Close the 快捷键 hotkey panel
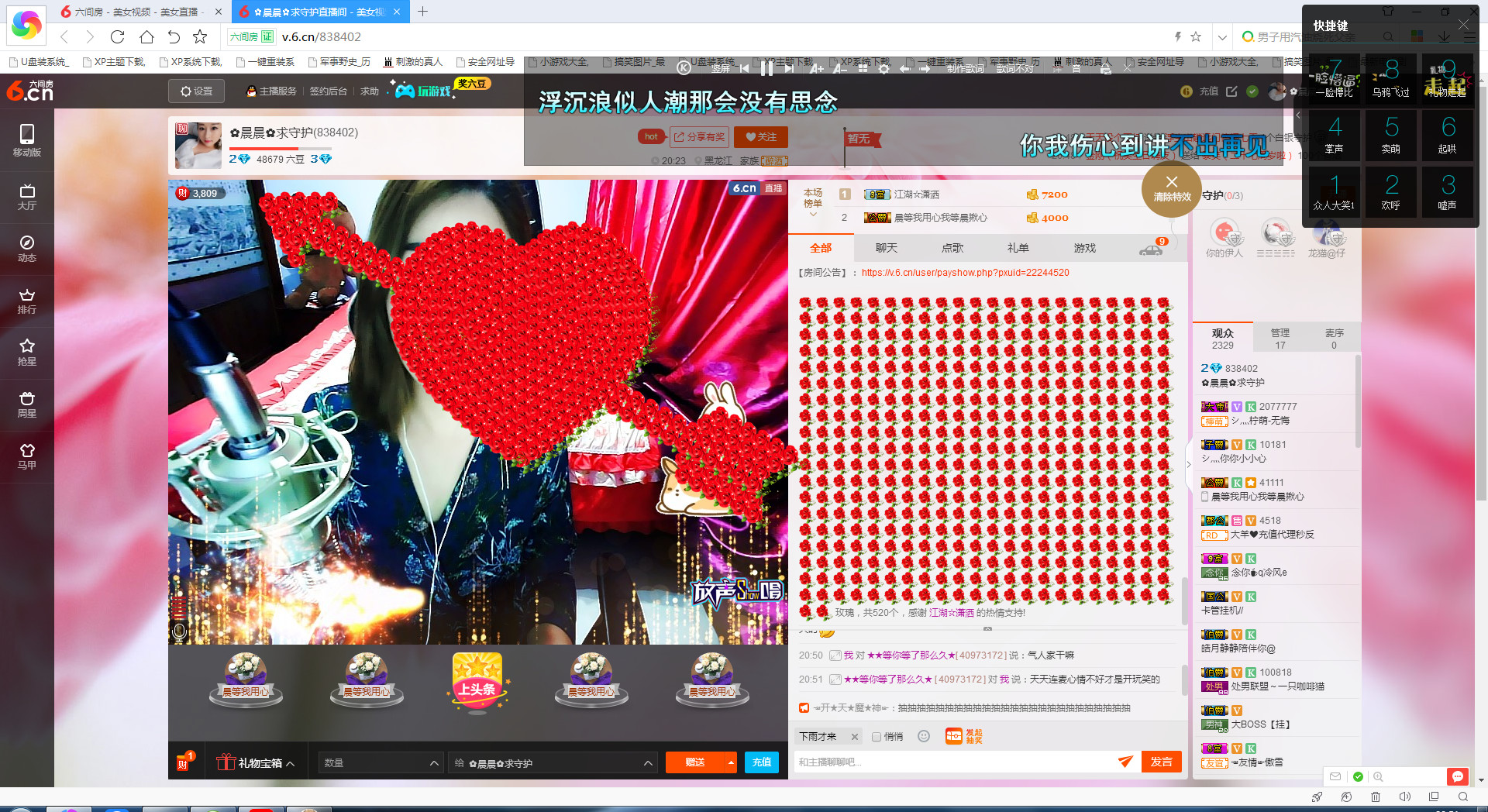 pos(1463,25)
